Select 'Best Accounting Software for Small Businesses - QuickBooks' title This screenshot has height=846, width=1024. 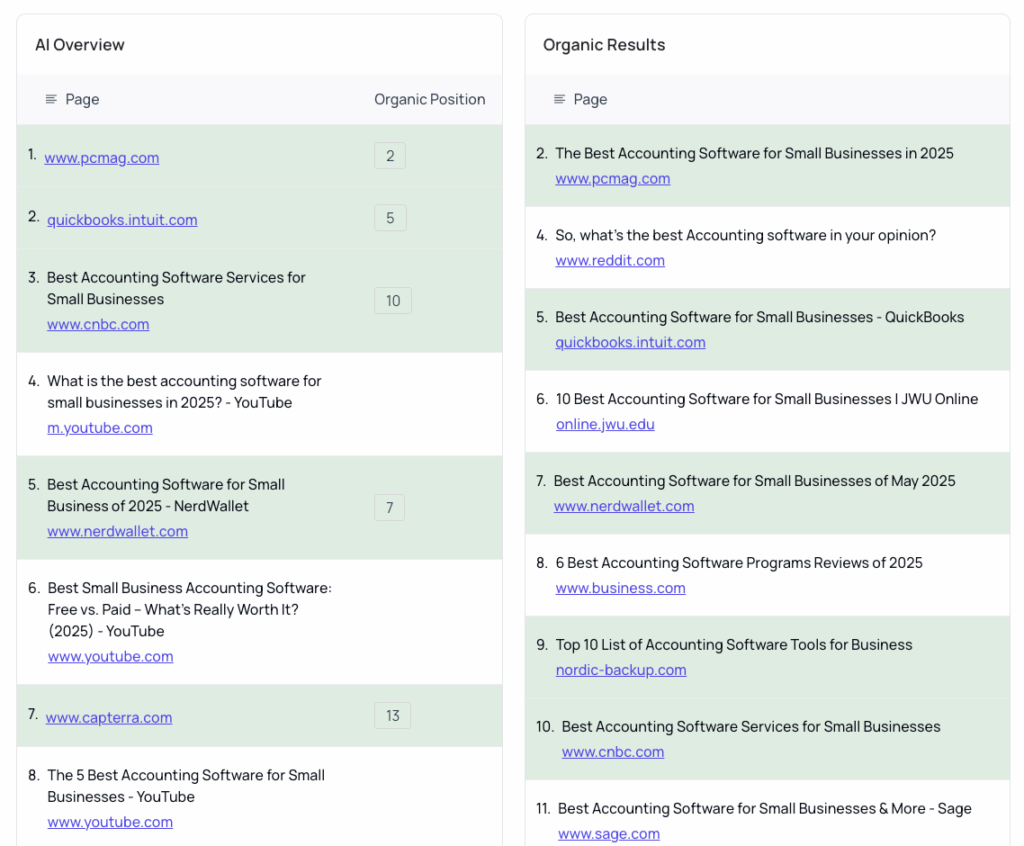point(760,317)
